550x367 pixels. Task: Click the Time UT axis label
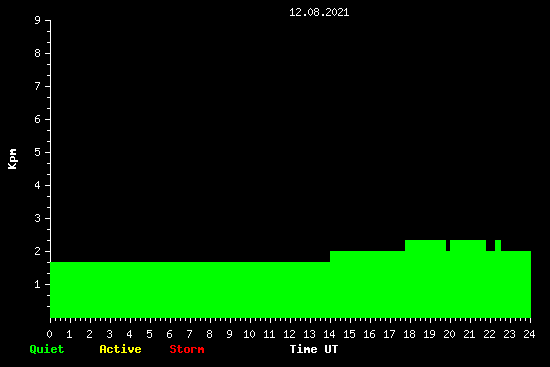coord(314,349)
